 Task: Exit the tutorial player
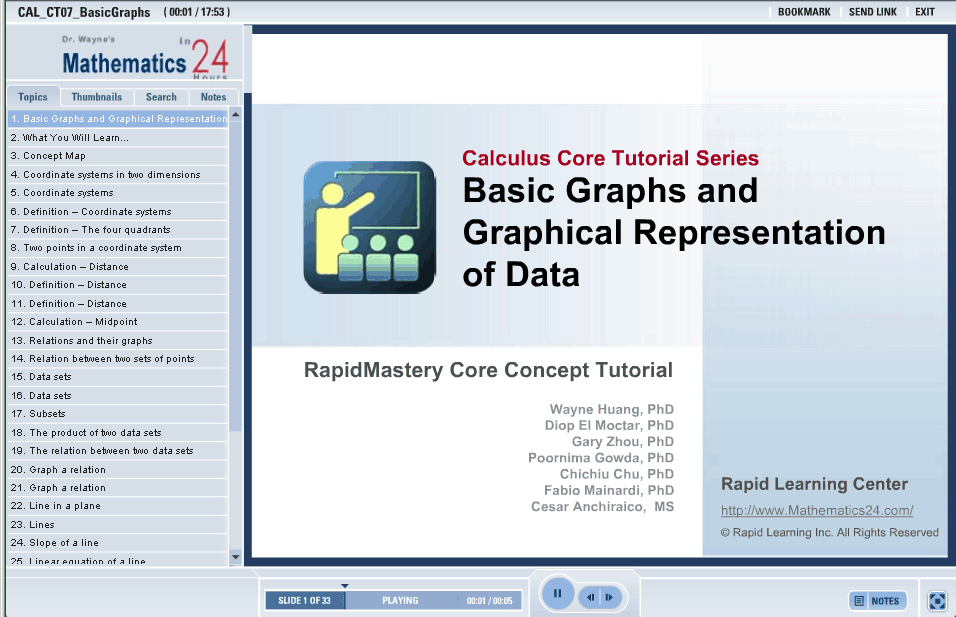point(924,12)
